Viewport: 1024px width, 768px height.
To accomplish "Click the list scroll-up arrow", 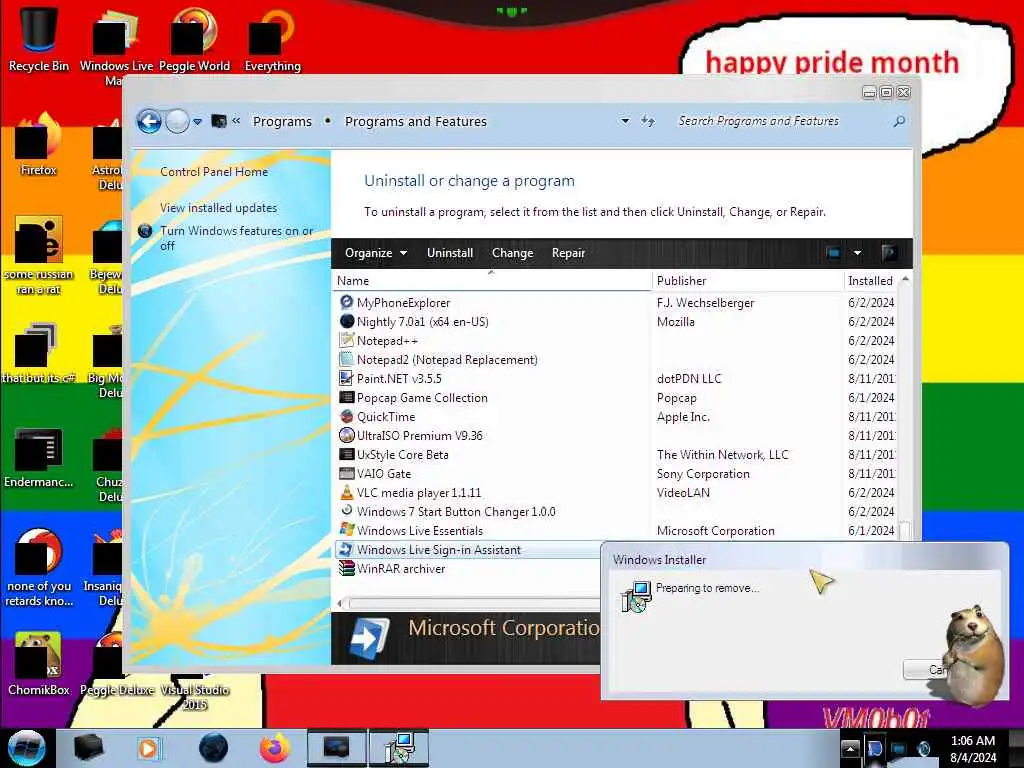I will pos(905,280).
